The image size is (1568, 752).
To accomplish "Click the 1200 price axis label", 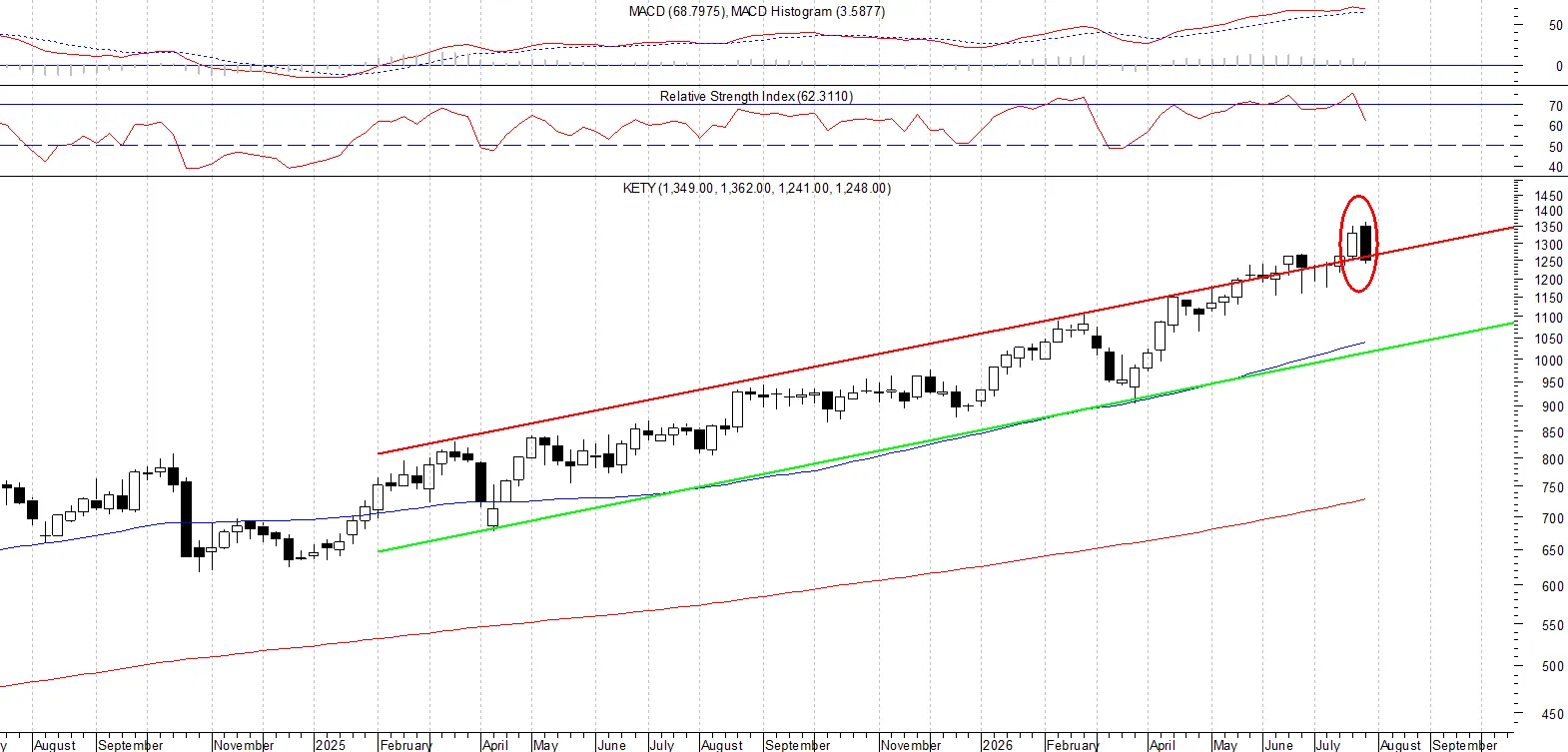I will pyautogui.click(x=1549, y=281).
